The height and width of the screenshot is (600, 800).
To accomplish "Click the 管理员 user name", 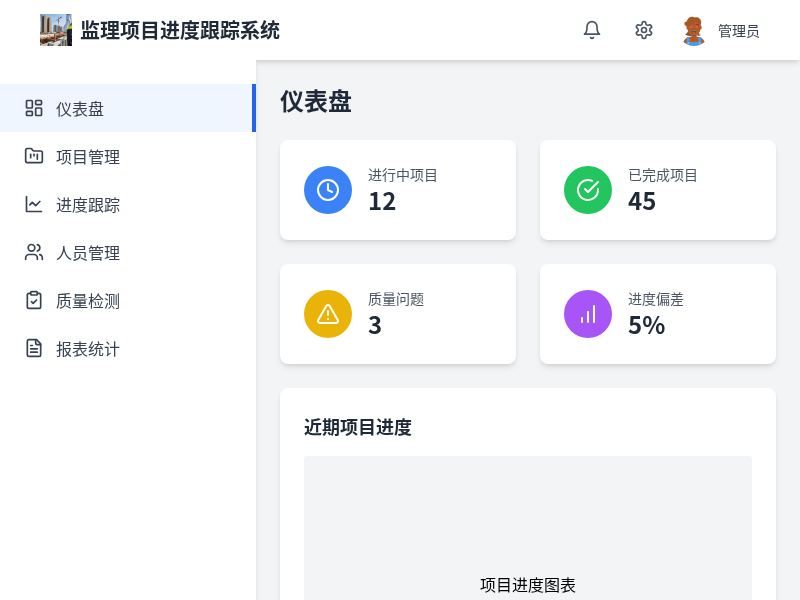I will pyautogui.click(x=738, y=31).
